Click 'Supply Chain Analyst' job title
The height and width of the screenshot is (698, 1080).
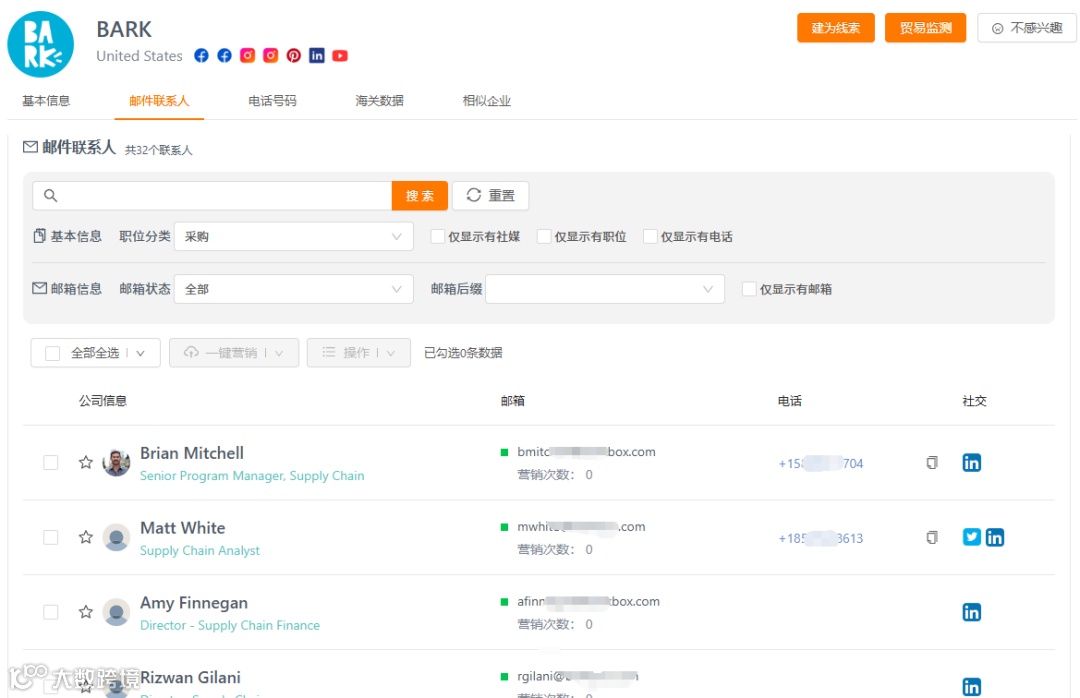pos(200,551)
